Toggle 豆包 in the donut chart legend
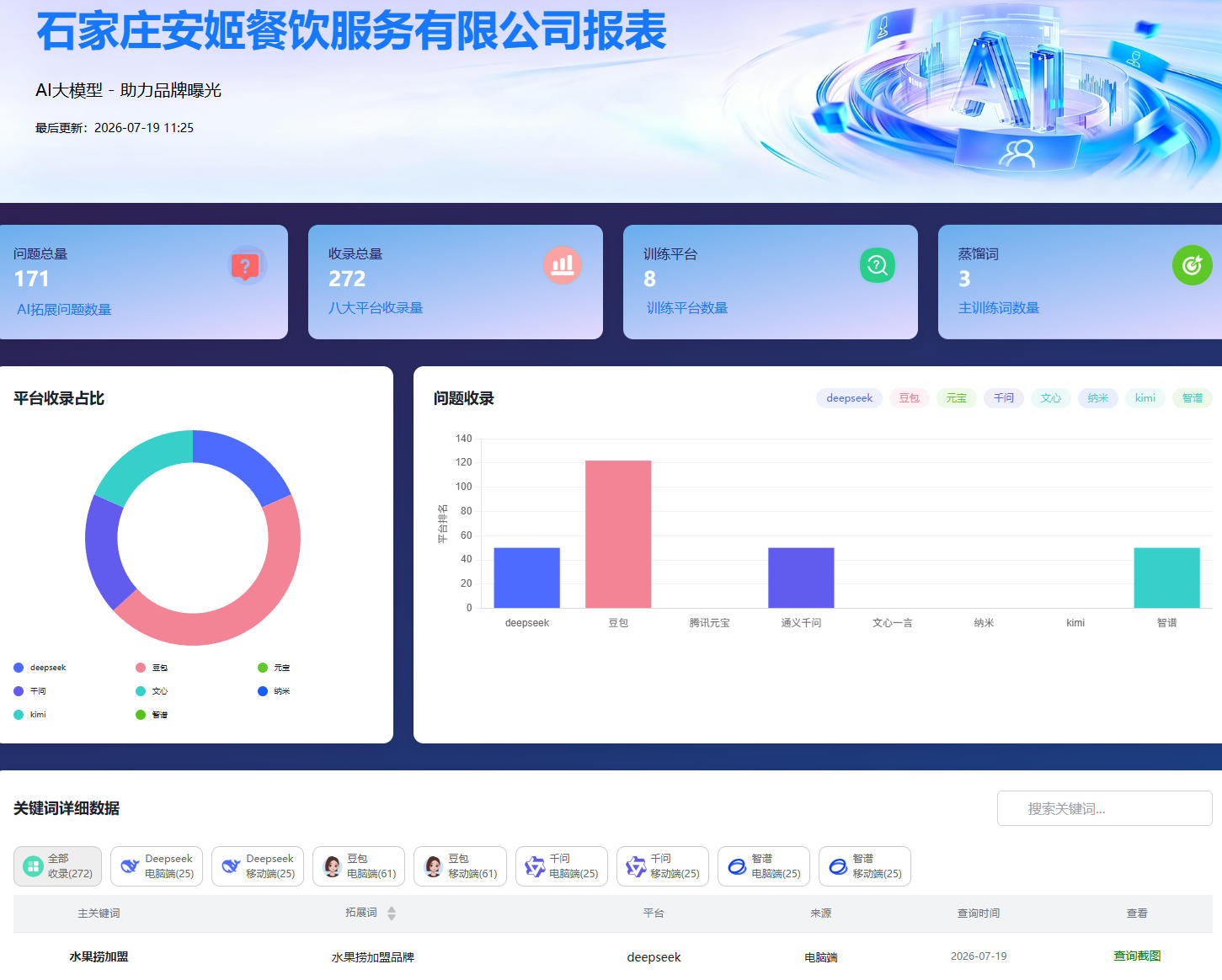 152,668
